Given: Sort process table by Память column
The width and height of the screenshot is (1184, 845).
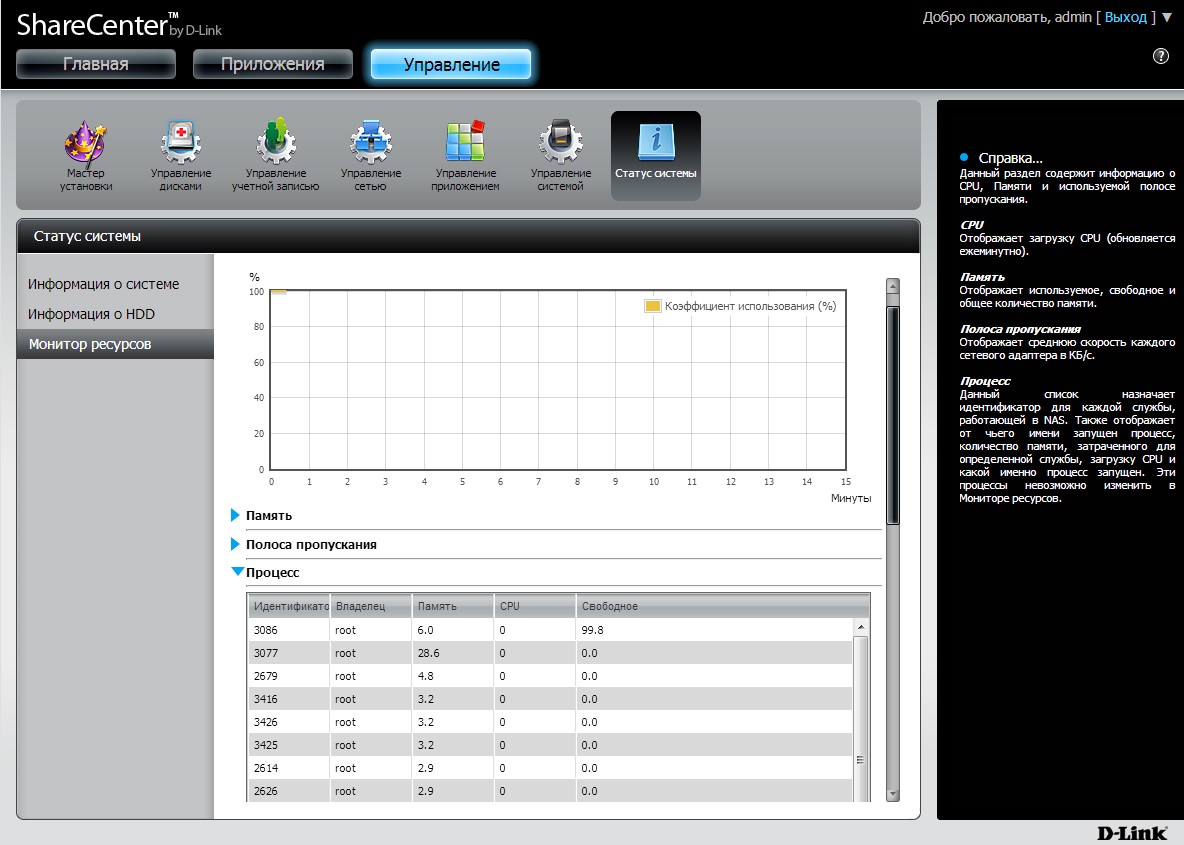Looking at the screenshot, I should [452, 606].
